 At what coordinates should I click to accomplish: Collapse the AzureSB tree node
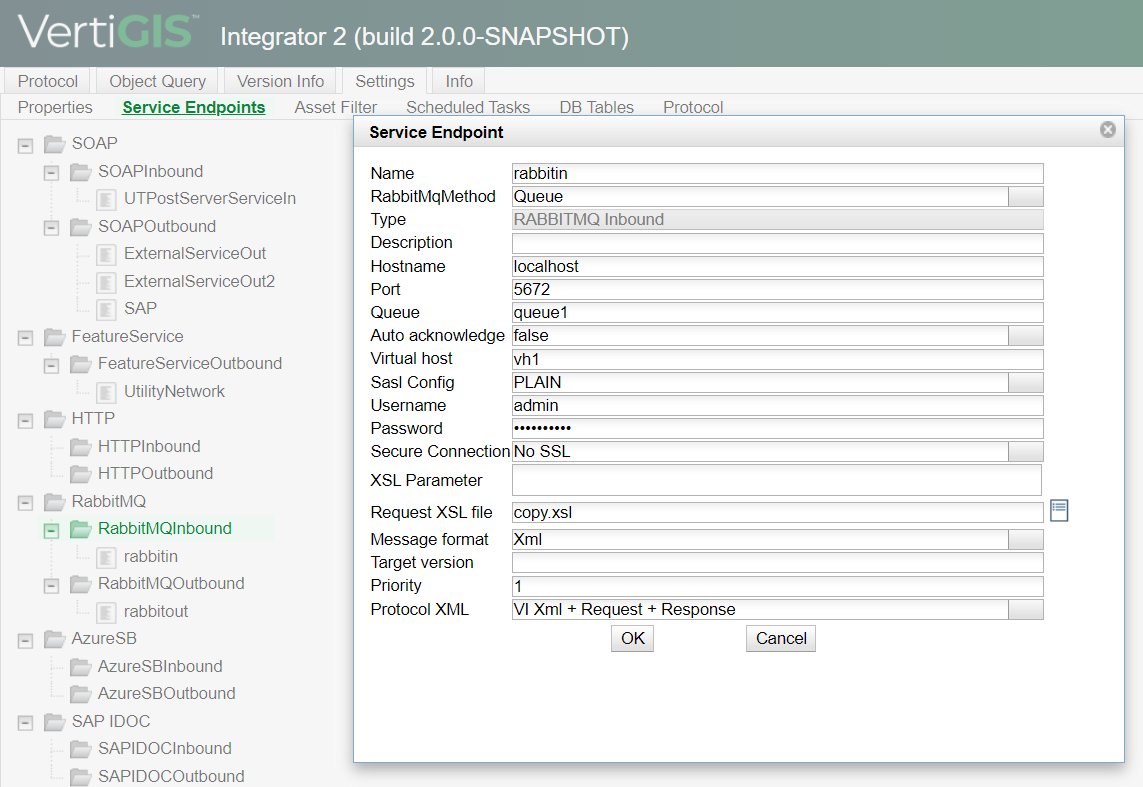click(x=26, y=641)
